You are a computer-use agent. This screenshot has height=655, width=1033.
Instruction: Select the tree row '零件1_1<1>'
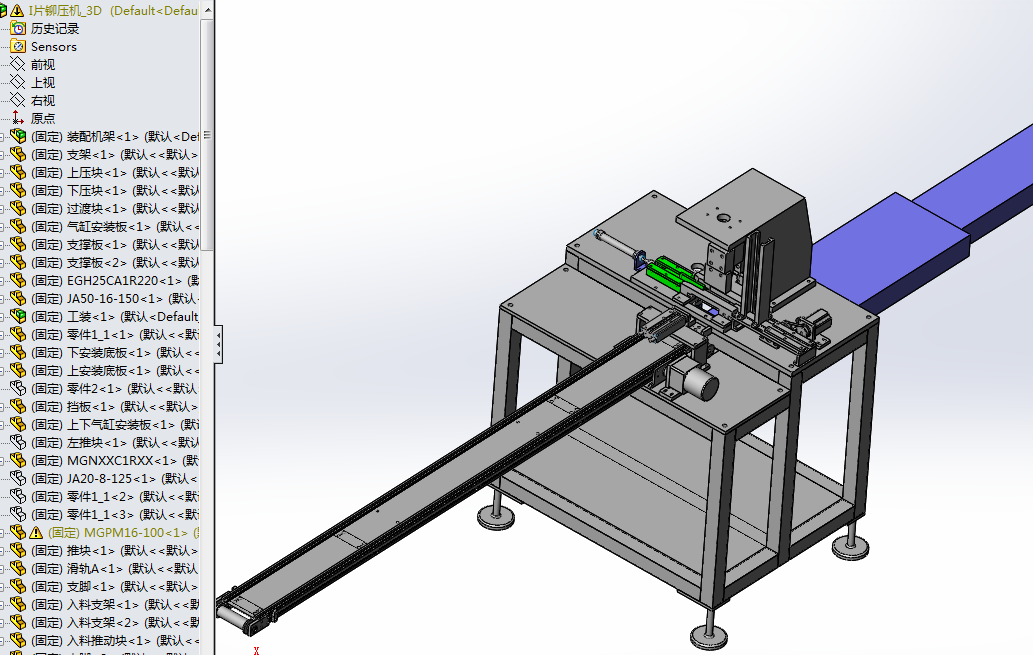pos(100,334)
